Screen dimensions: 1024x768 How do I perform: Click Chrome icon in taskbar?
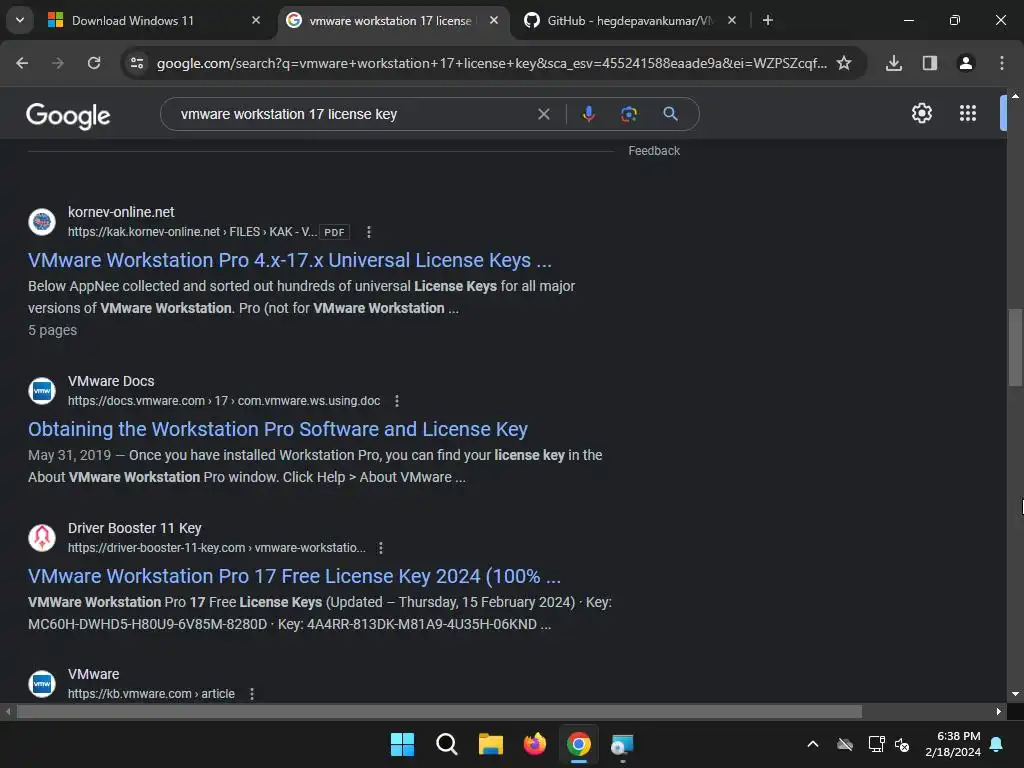(579, 744)
